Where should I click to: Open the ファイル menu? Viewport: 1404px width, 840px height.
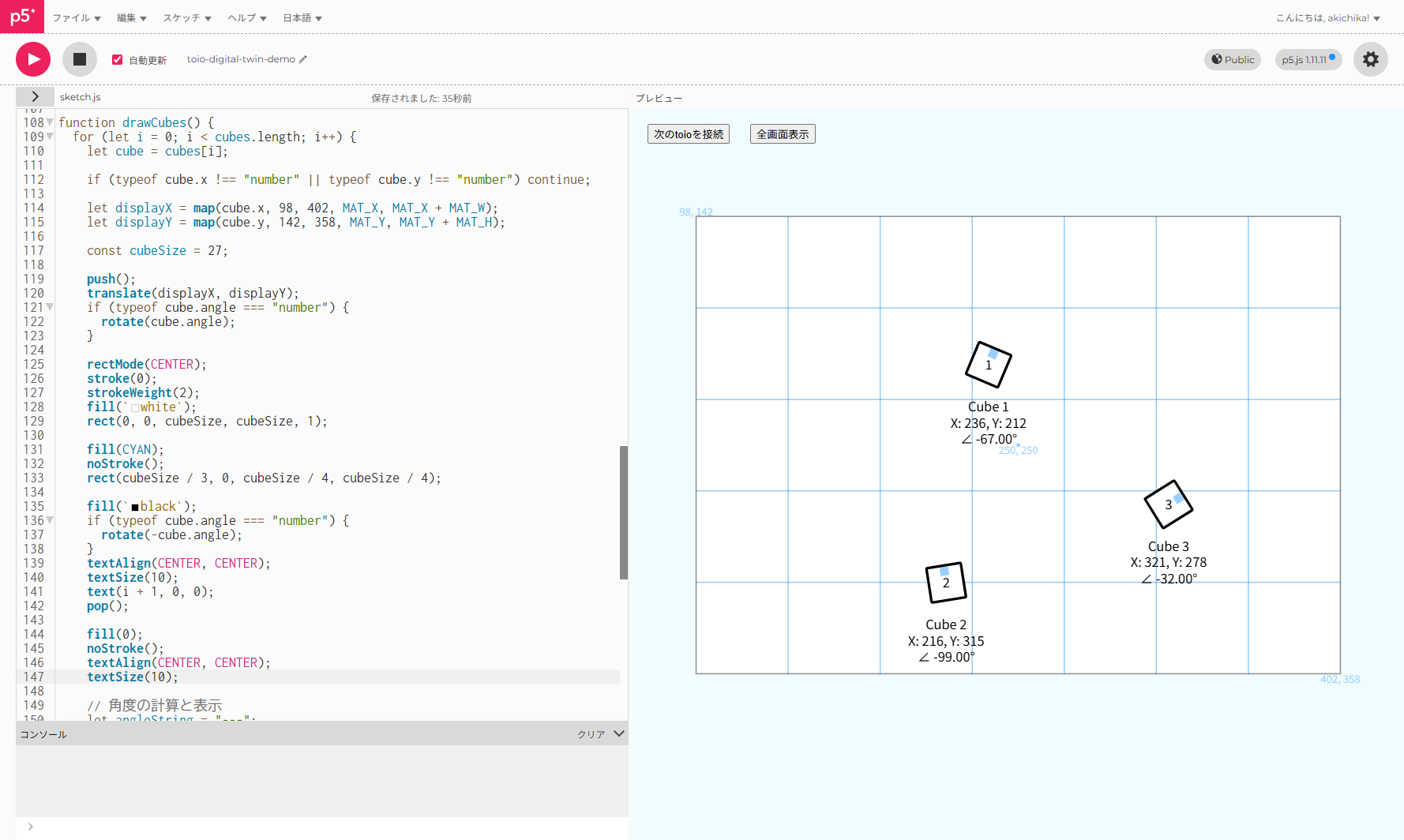coord(77,18)
